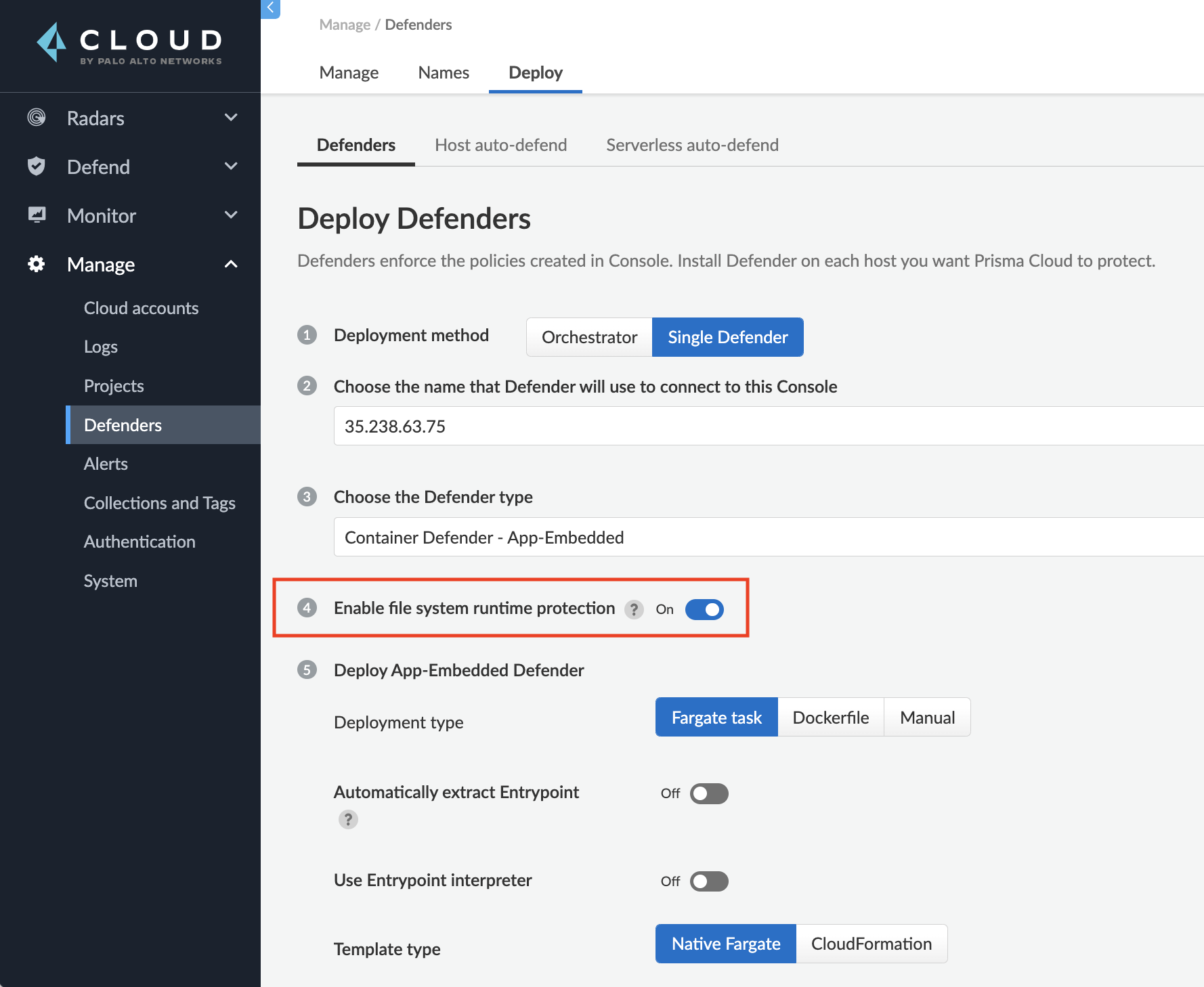Enable Use Entrypoint interpreter toggle
This screenshot has height=987, width=1204.
pyautogui.click(x=709, y=881)
